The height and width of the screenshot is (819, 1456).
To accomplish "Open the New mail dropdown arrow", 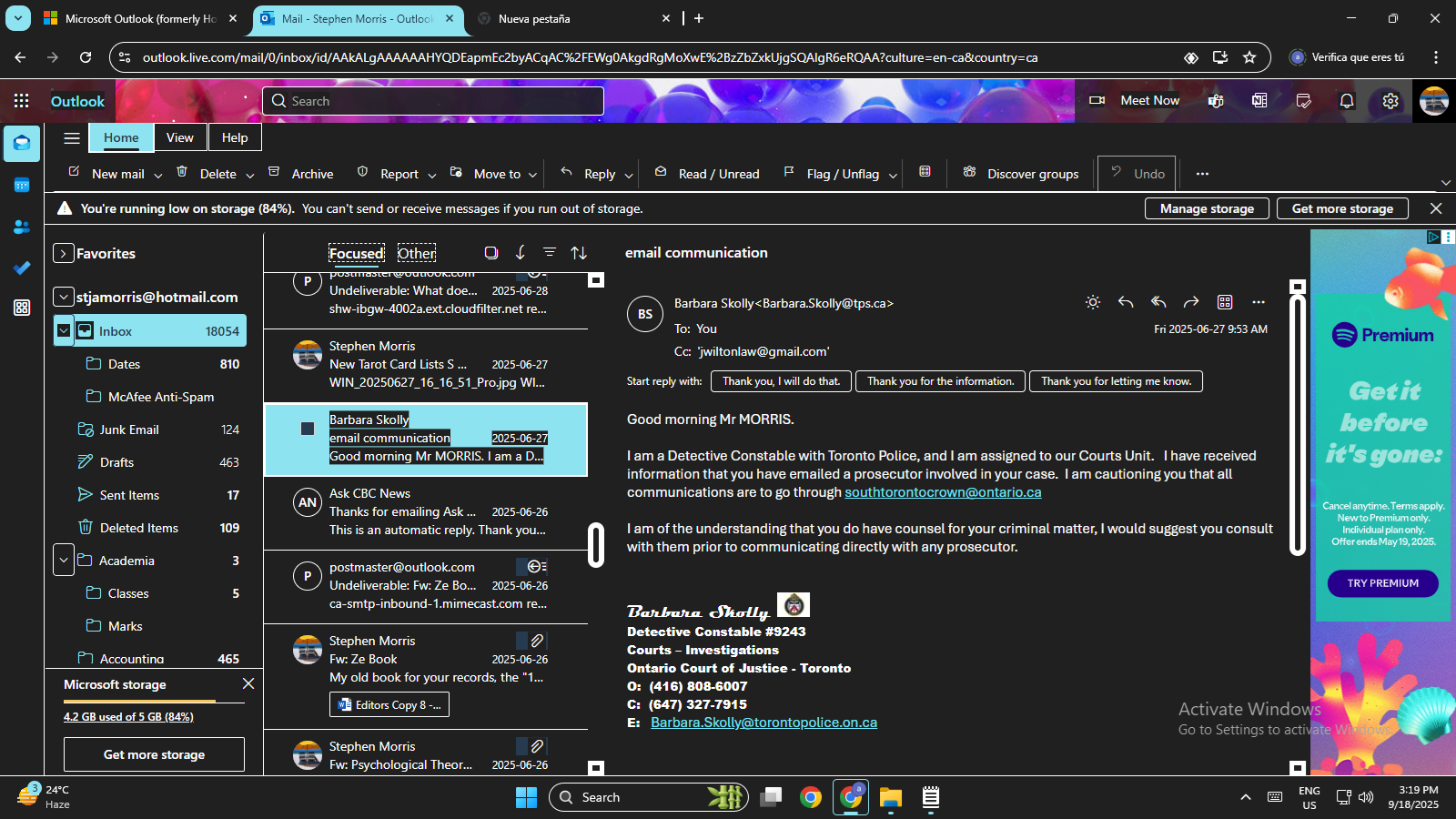I will point(157,175).
